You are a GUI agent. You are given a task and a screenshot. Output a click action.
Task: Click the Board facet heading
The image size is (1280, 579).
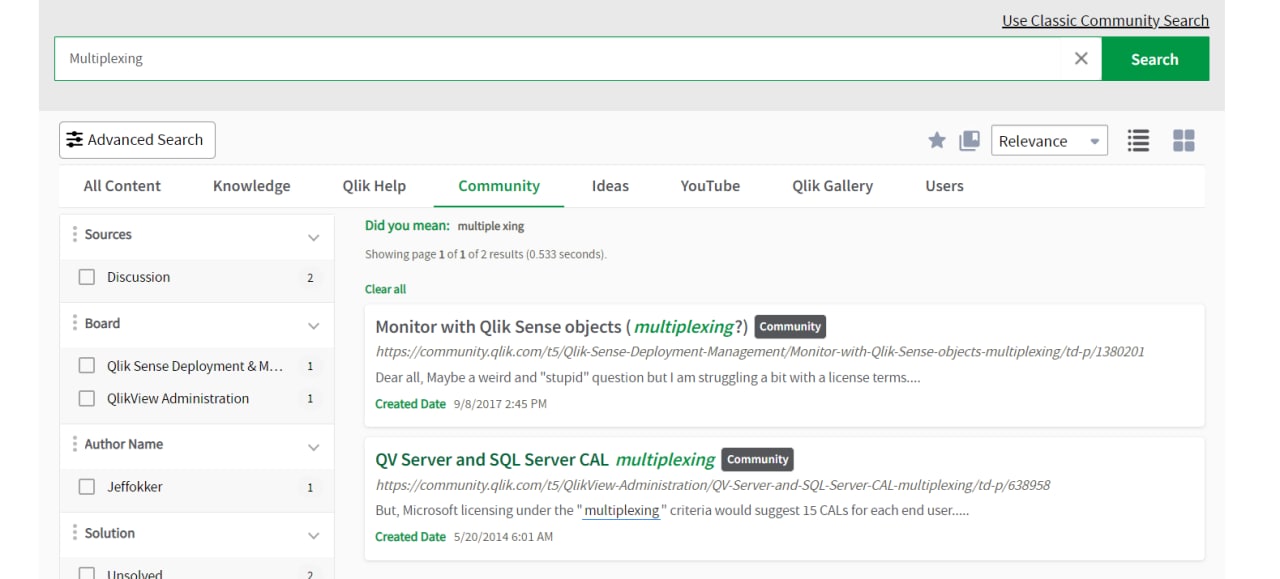[102, 323]
